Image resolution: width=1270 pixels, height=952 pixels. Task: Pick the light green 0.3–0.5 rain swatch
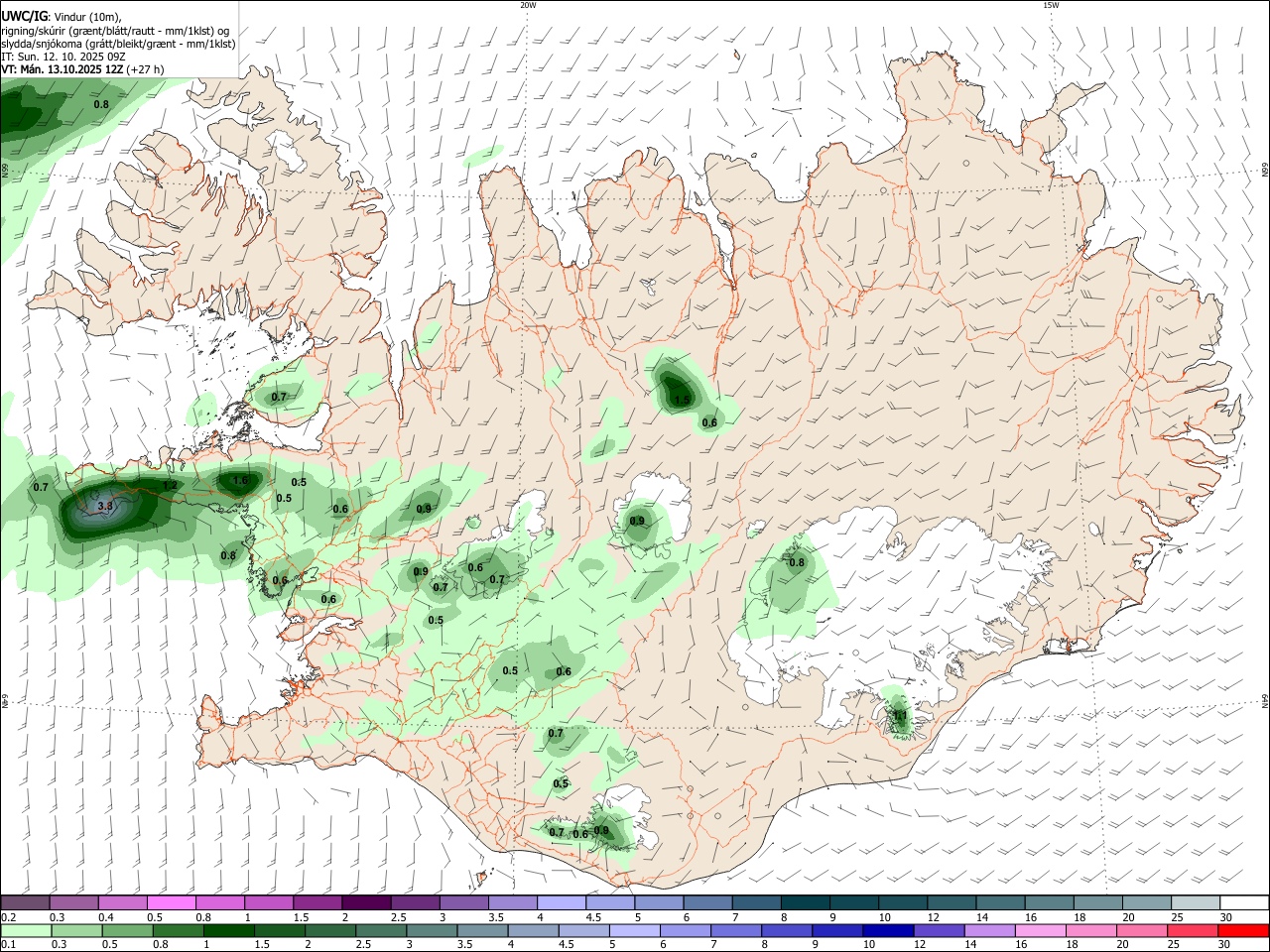(x=76, y=930)
